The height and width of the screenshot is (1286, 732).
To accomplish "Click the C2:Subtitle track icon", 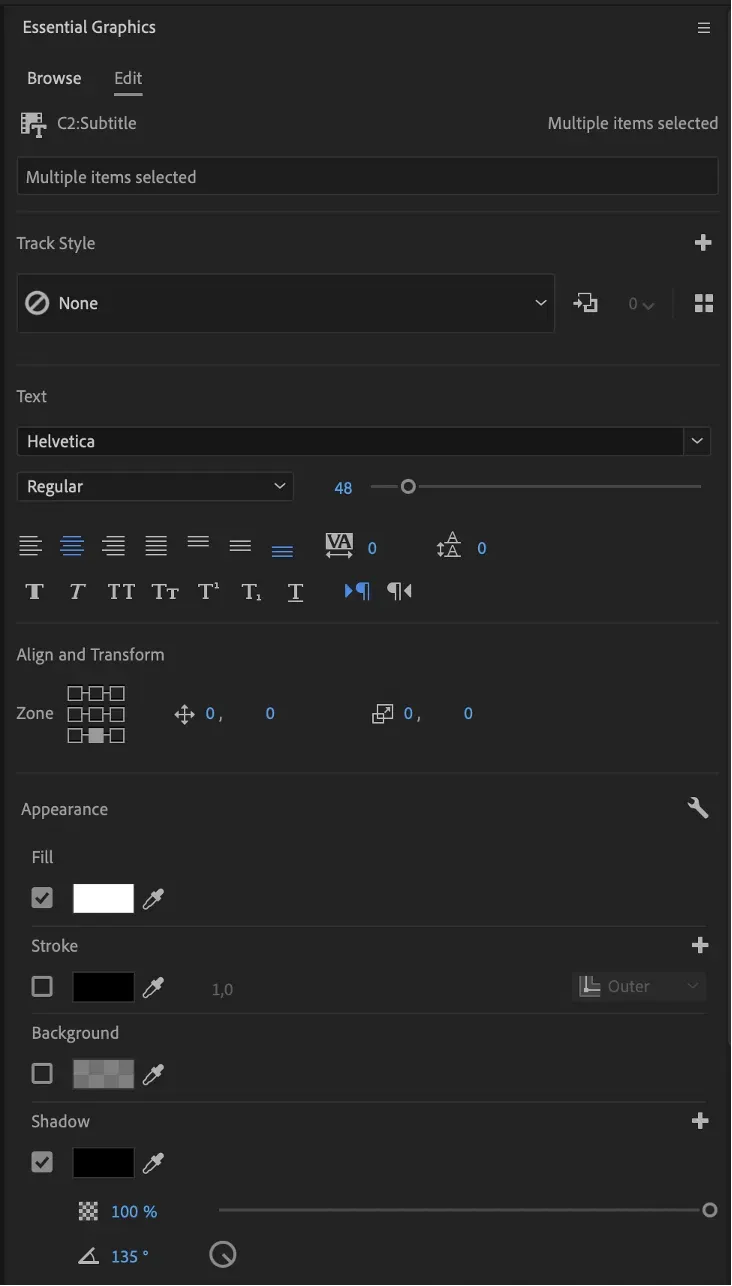I will 33,124.
